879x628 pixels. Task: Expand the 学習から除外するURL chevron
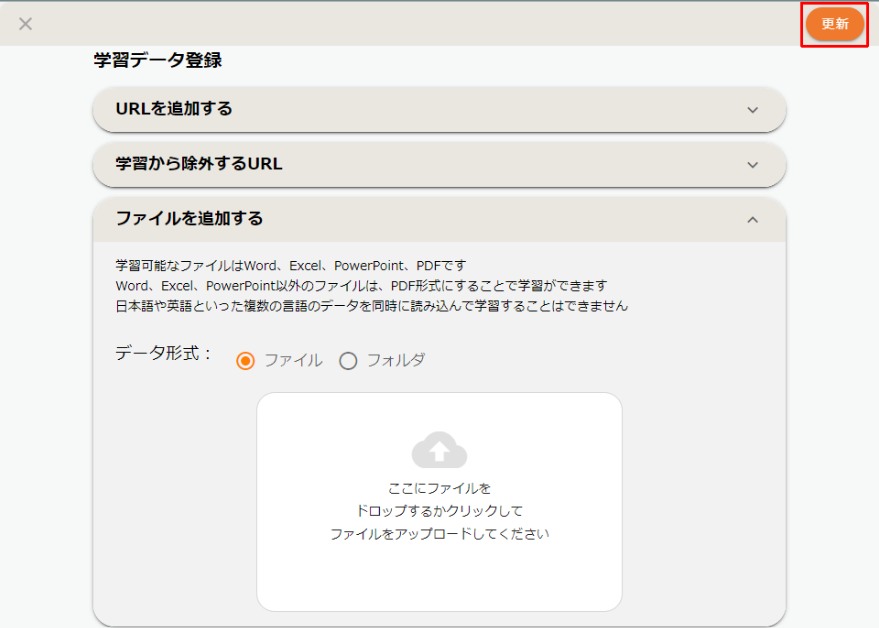(753, 165)
